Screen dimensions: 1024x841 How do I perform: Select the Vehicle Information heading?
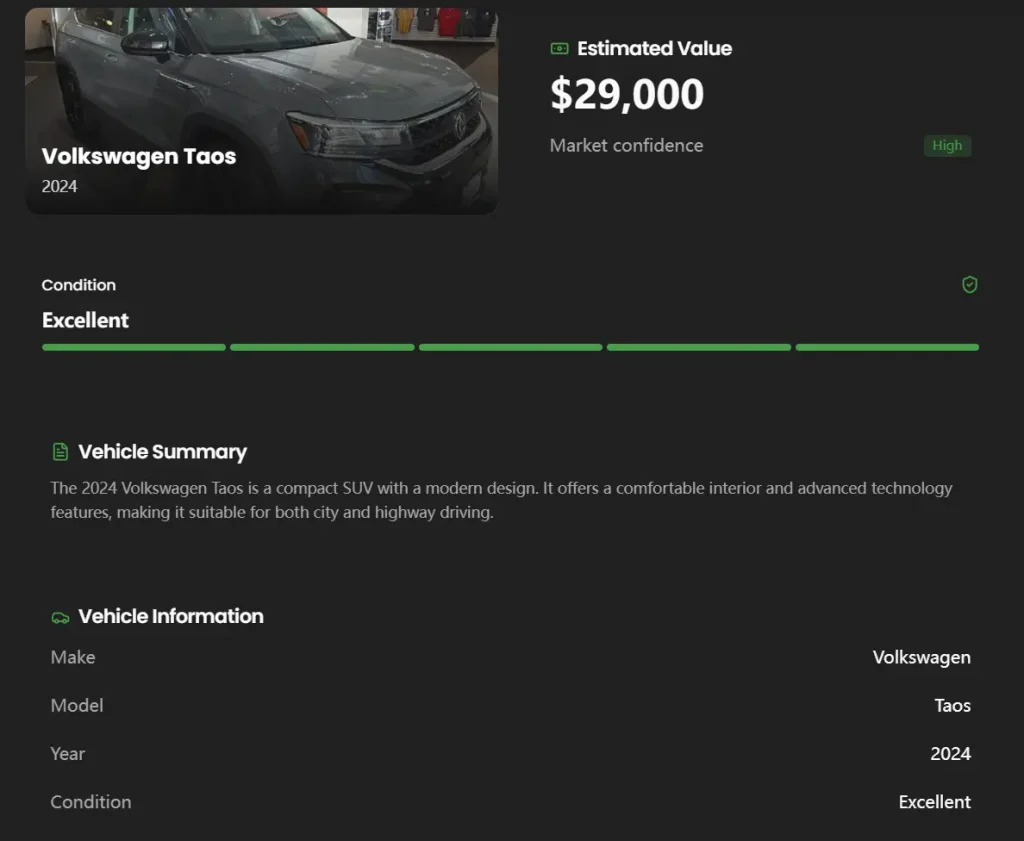pyautogui.click(x=171, y=616)
